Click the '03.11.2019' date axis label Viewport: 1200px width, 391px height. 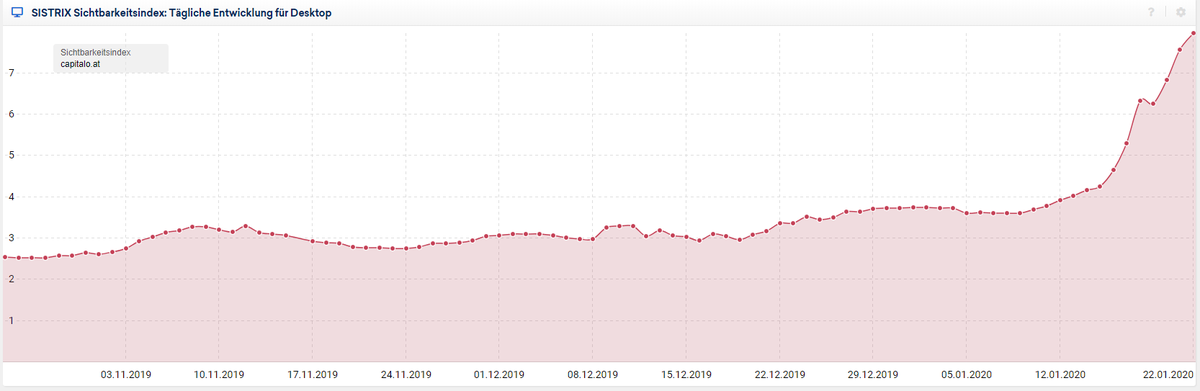coord(126,375)
